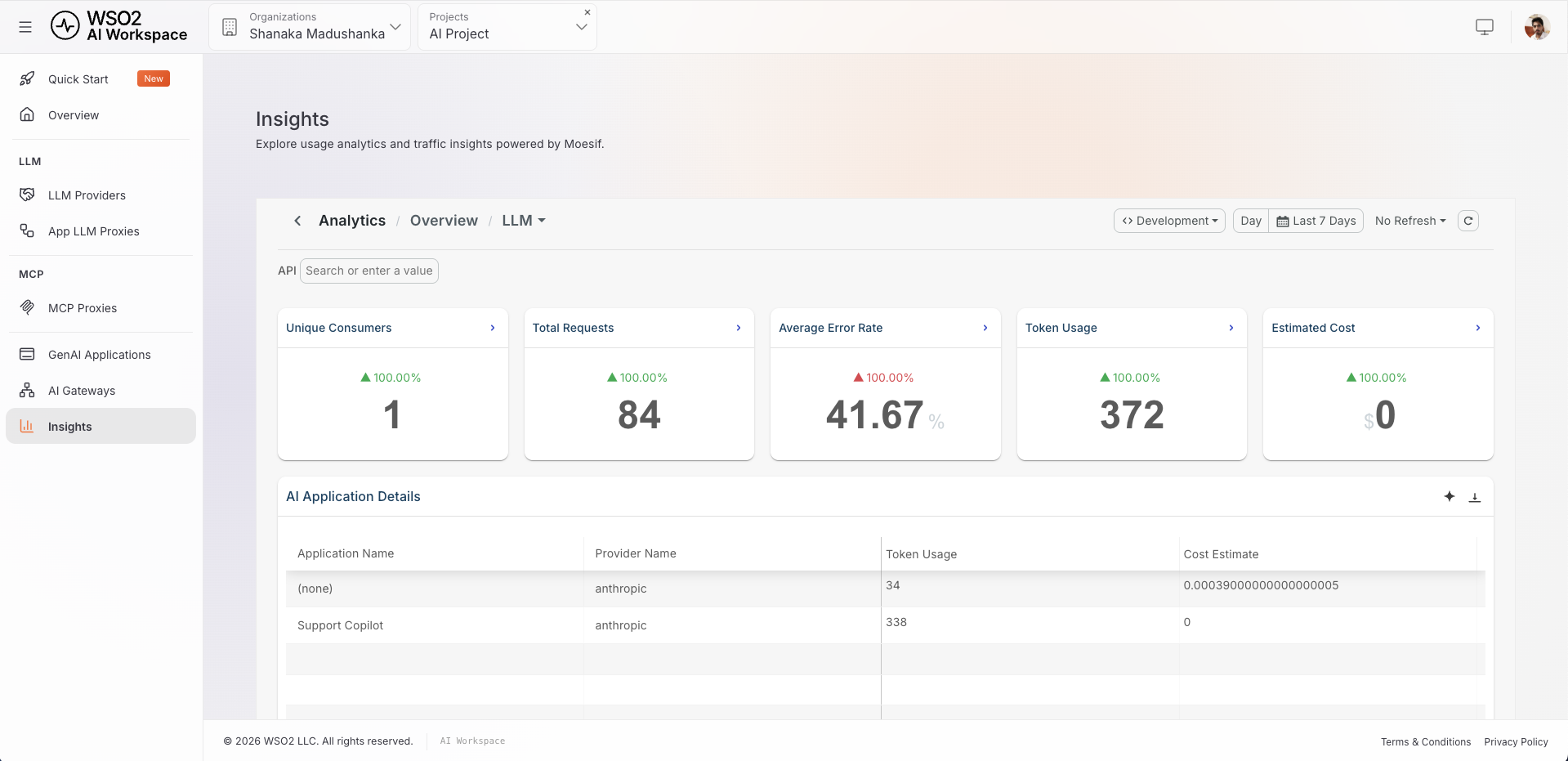
Task: Open Privacy Policy link
Action: (1516, 742)
